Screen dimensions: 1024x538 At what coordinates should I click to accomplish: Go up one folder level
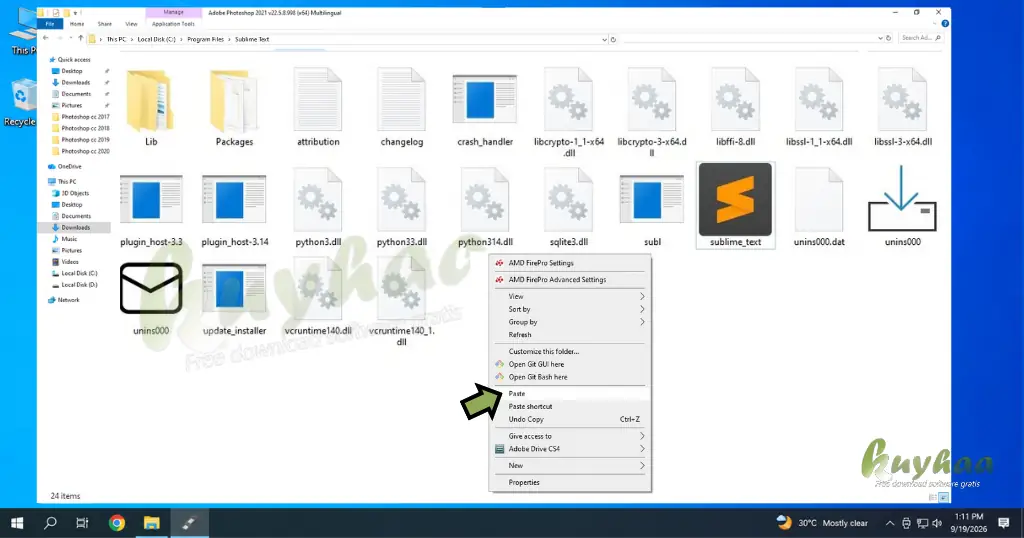pos(81,39)
